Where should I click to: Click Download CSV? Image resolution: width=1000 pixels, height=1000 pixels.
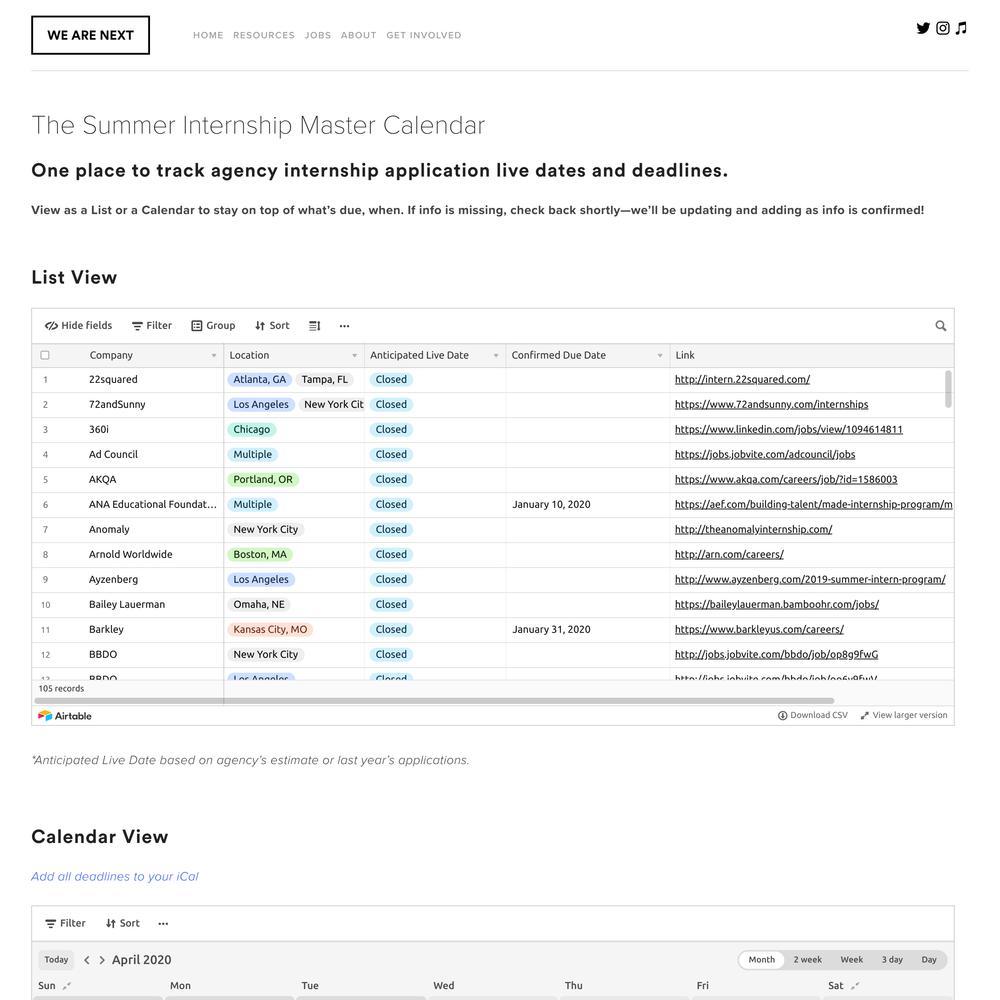[813, 716]
